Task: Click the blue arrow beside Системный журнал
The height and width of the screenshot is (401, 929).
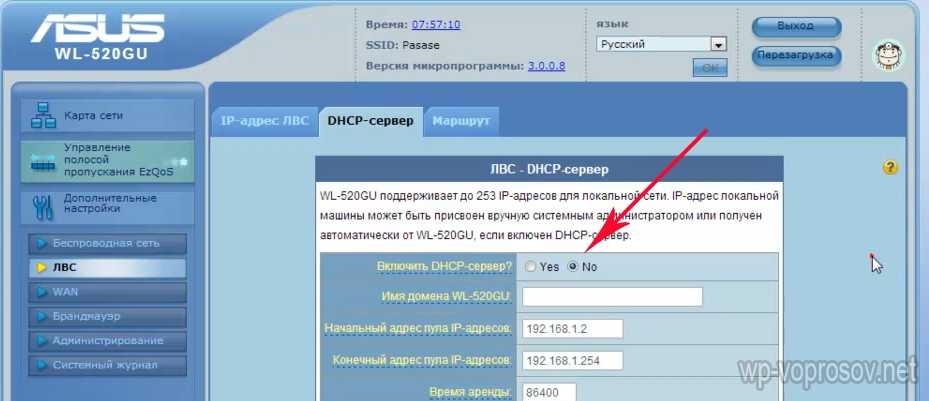Action: pos(41,365)
